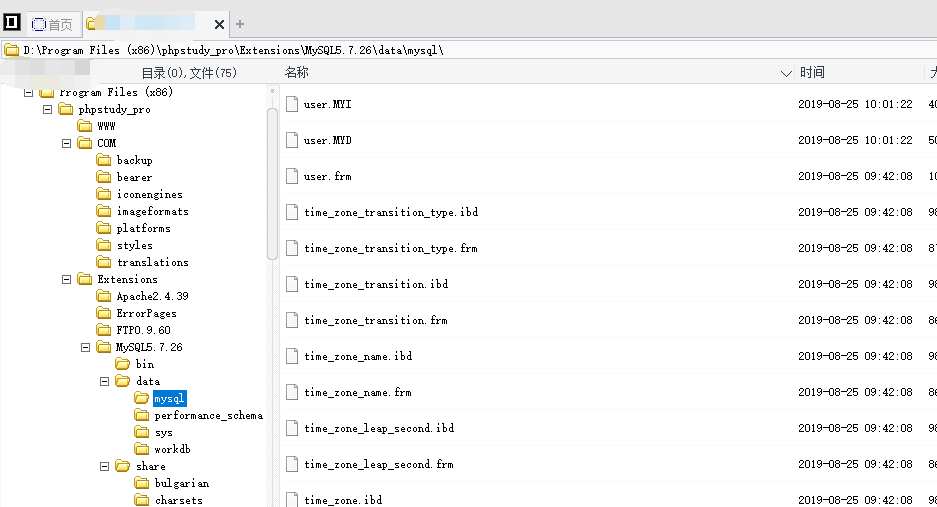Click file icon of time_zone_name.frm

[292, 392]
